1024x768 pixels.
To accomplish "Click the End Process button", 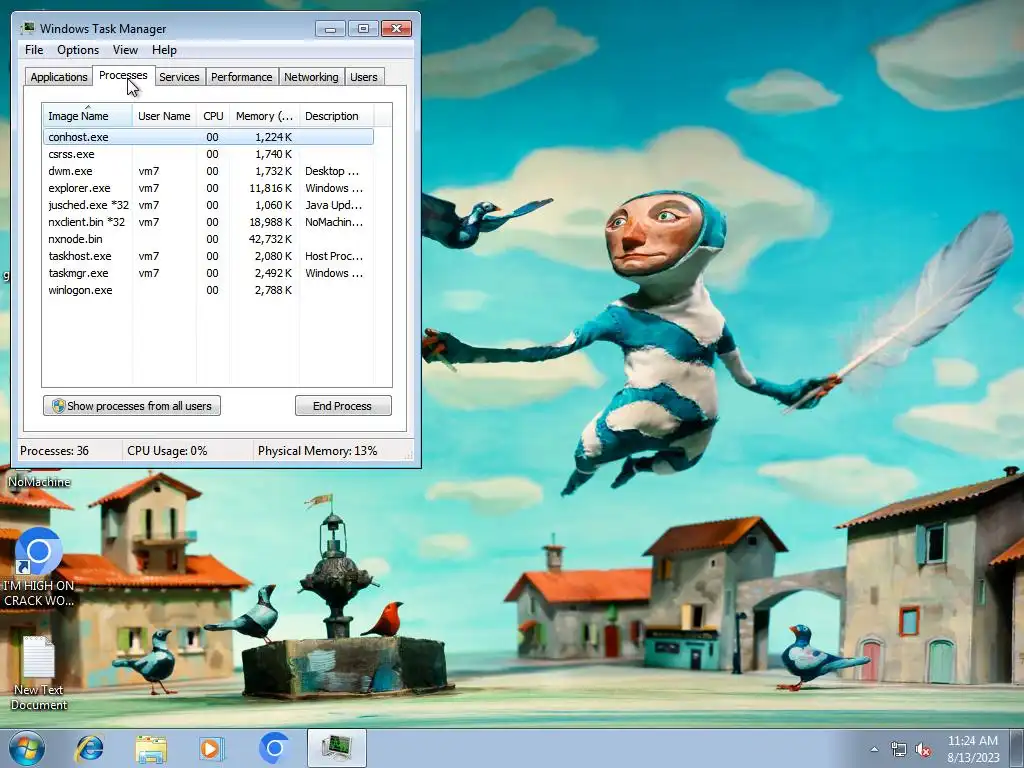I will [x=343, y=406].
